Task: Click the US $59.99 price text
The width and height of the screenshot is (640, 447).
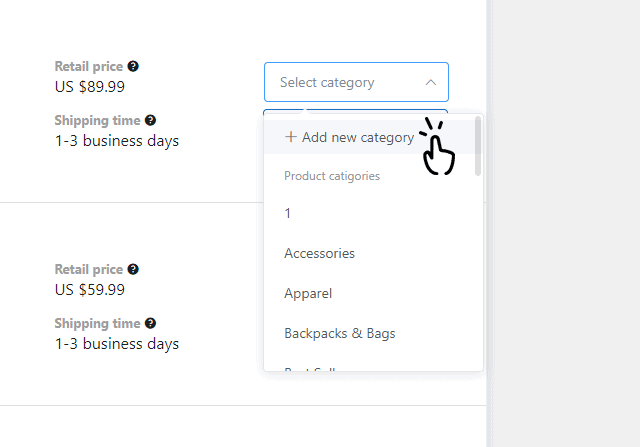Action: (90, 289)
